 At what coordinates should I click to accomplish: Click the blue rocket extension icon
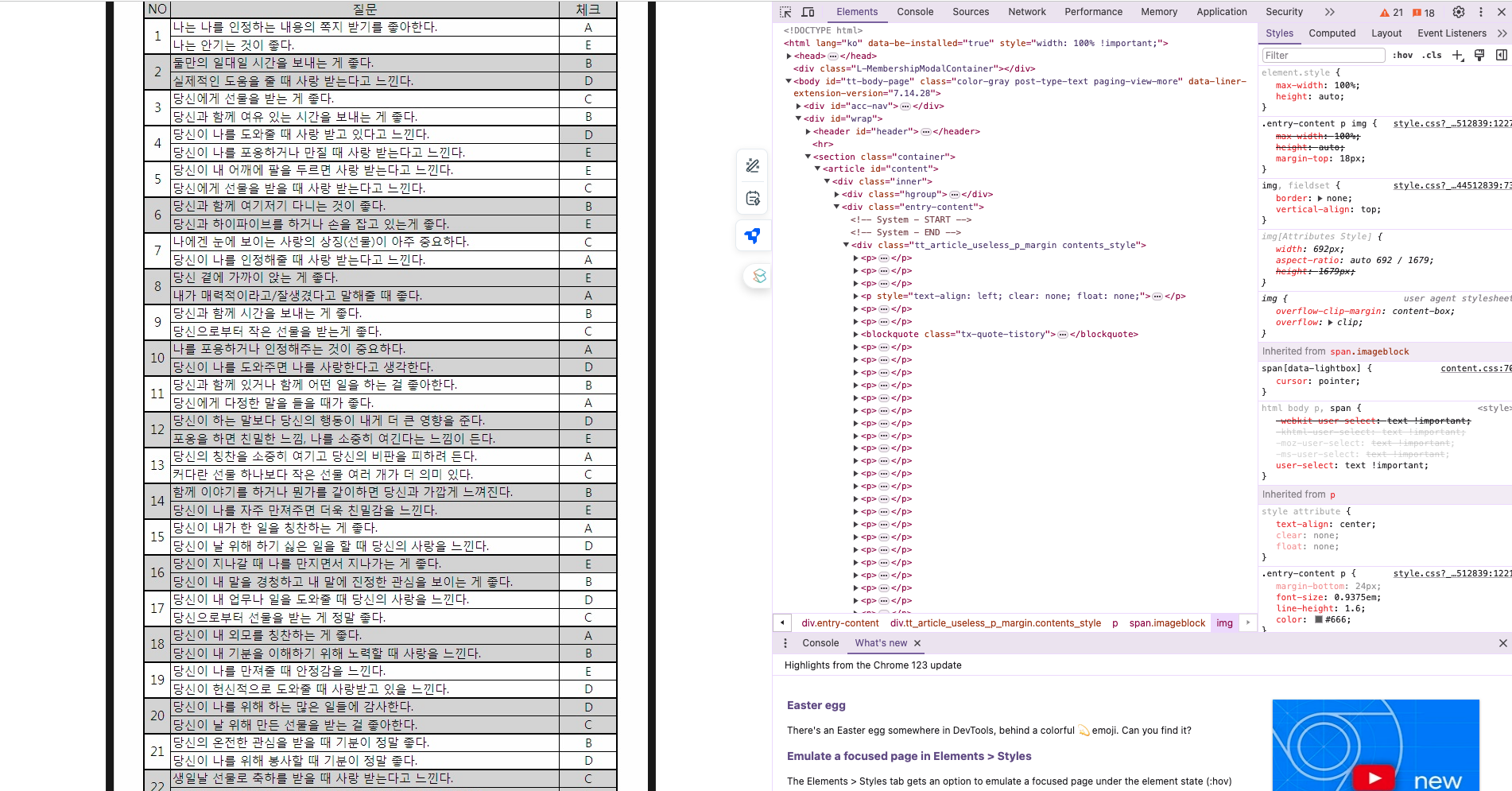(752, 235)
